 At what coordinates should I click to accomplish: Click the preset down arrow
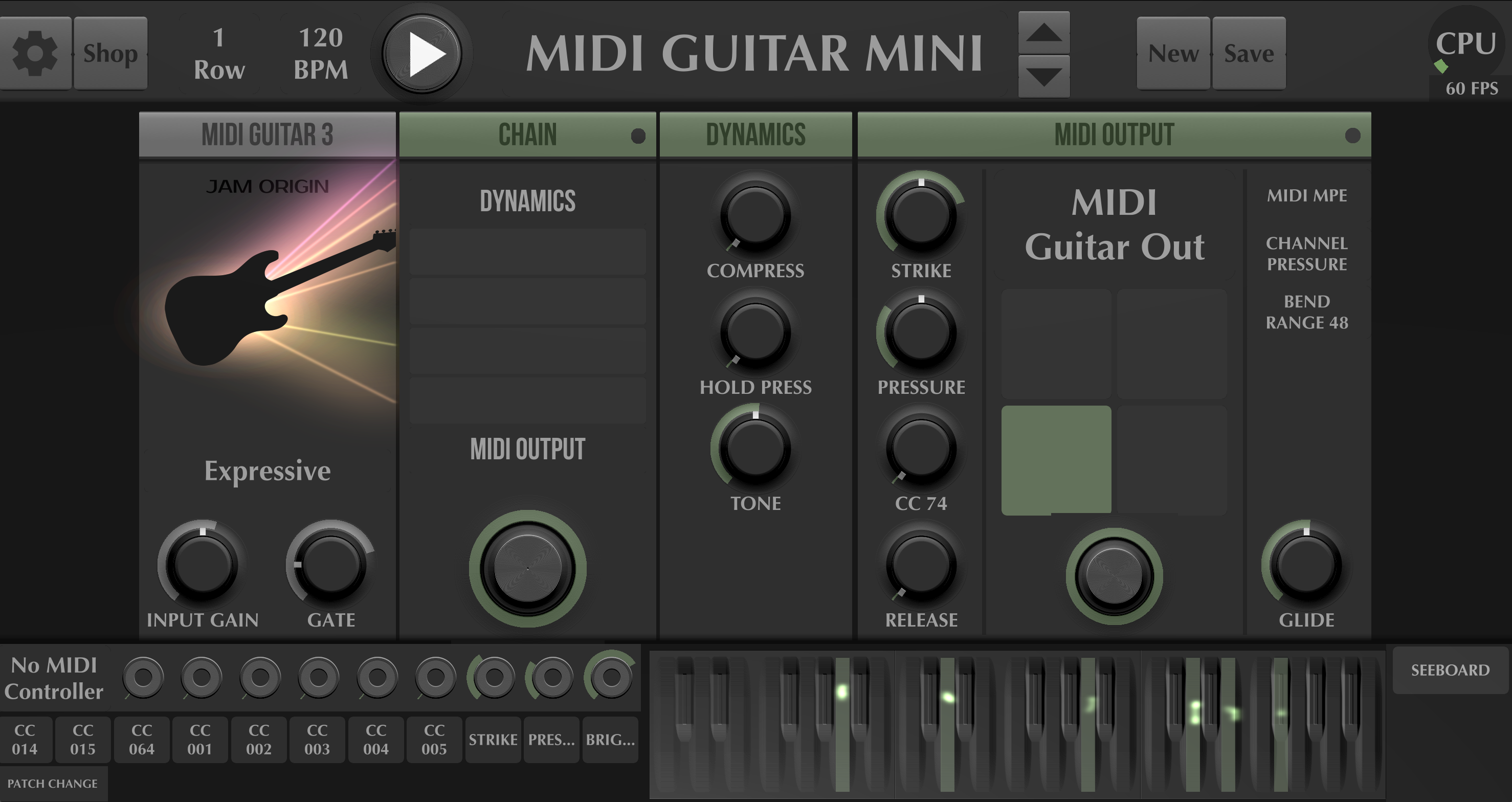click(x=1043, y=76)
